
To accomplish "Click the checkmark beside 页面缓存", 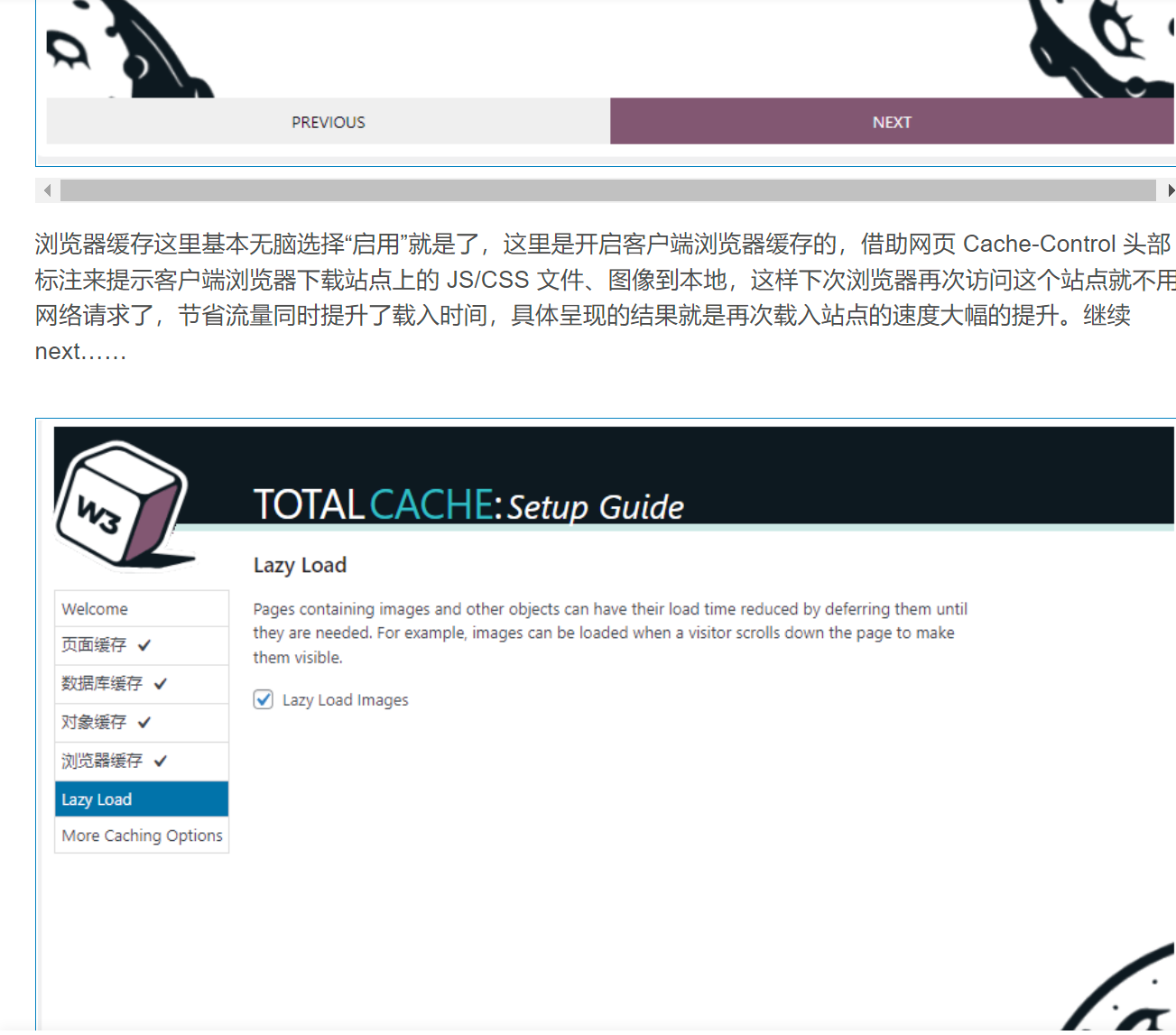I will [144, 645].
